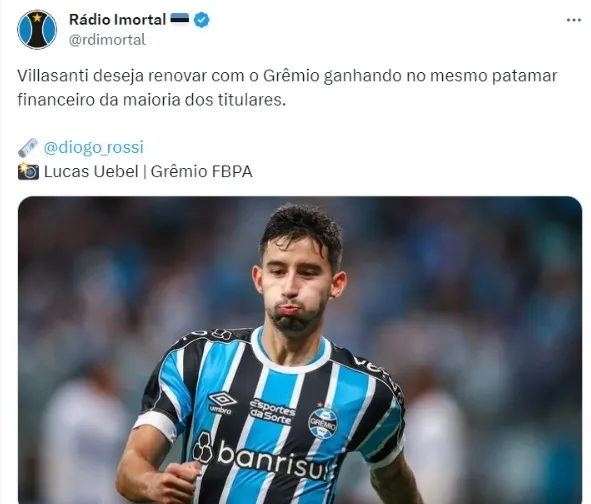Screen dimensions: 591x504
Task: Select the Grêmio FBPA credit text
Action: pos(201,172)
